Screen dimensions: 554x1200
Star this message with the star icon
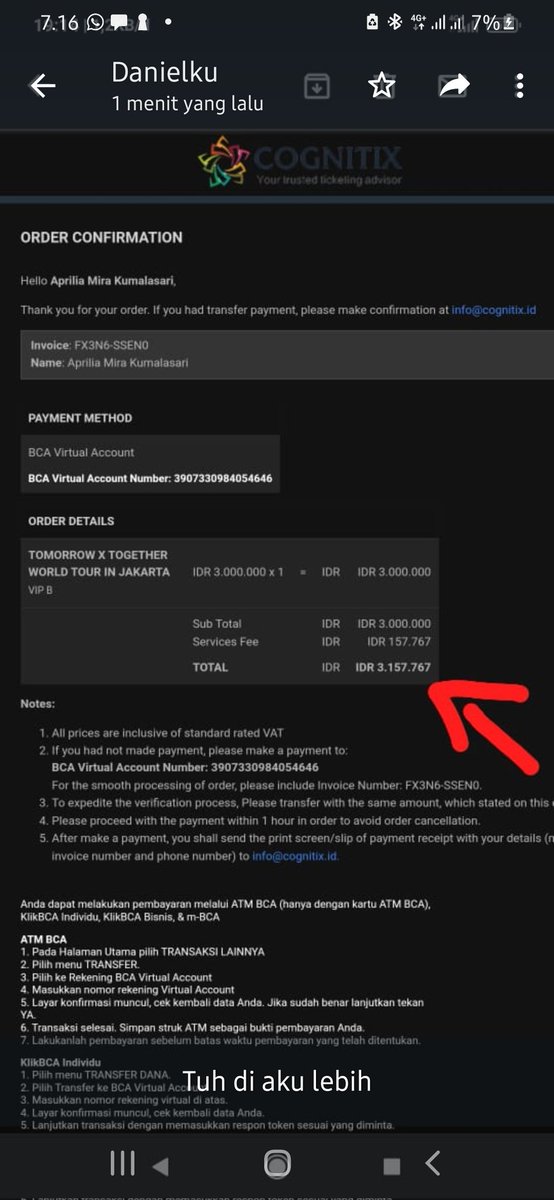(381, 86)
